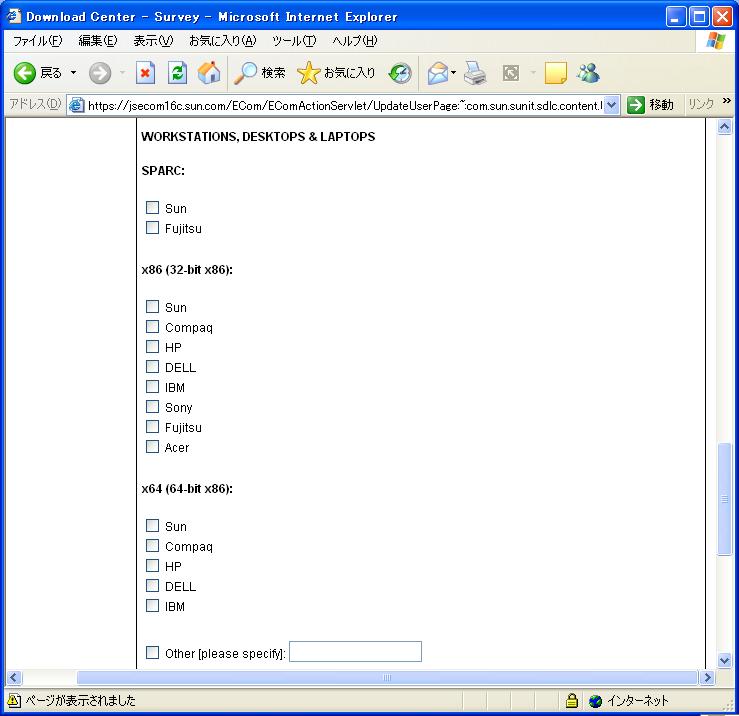Screen dimensions: 739x716
Task: Print the page with the printer icon
Action: (x=475, y=73)
